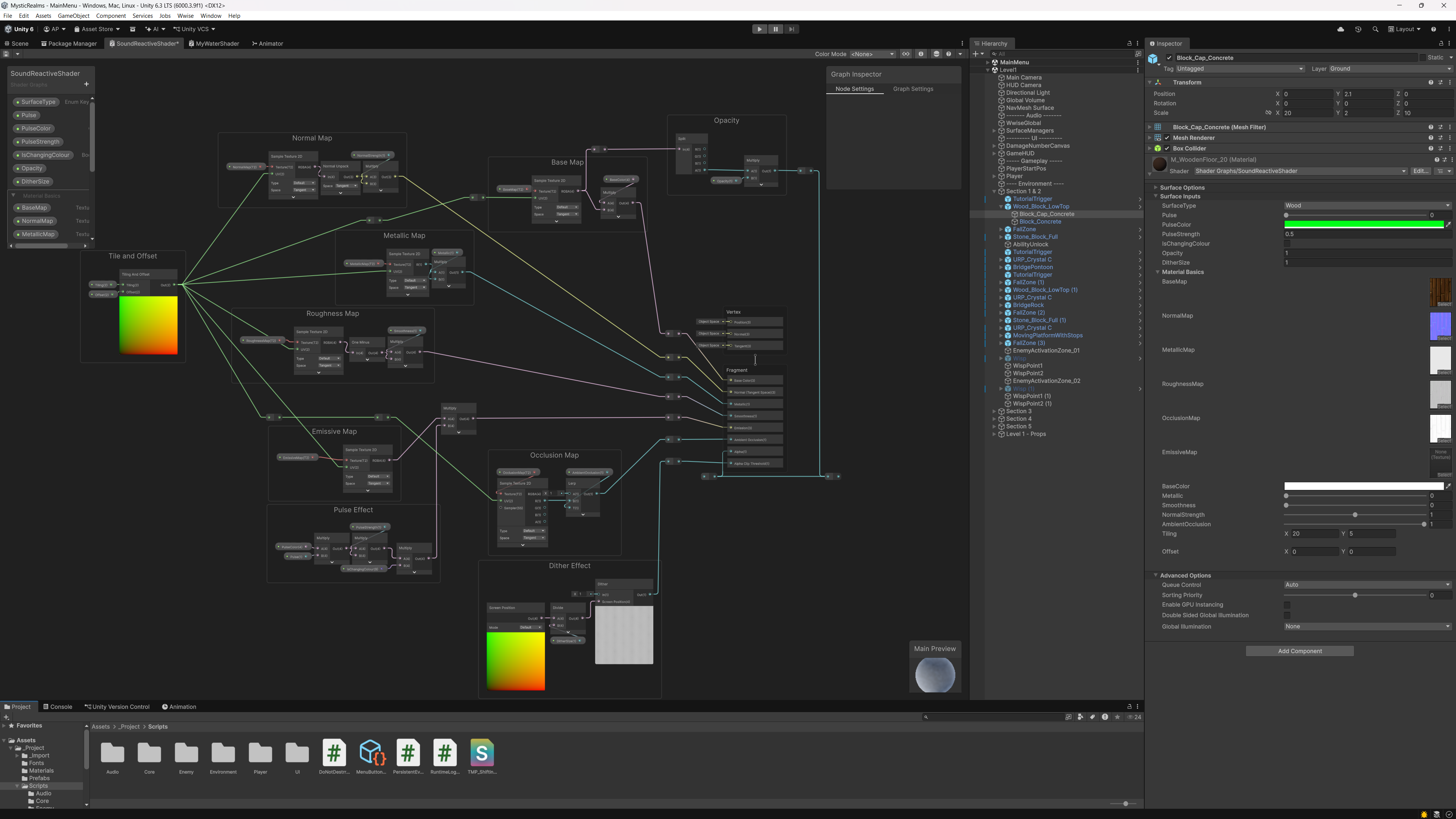Open the Layout dropdown
The image size is (1456, 819).
click(1404, 30)
